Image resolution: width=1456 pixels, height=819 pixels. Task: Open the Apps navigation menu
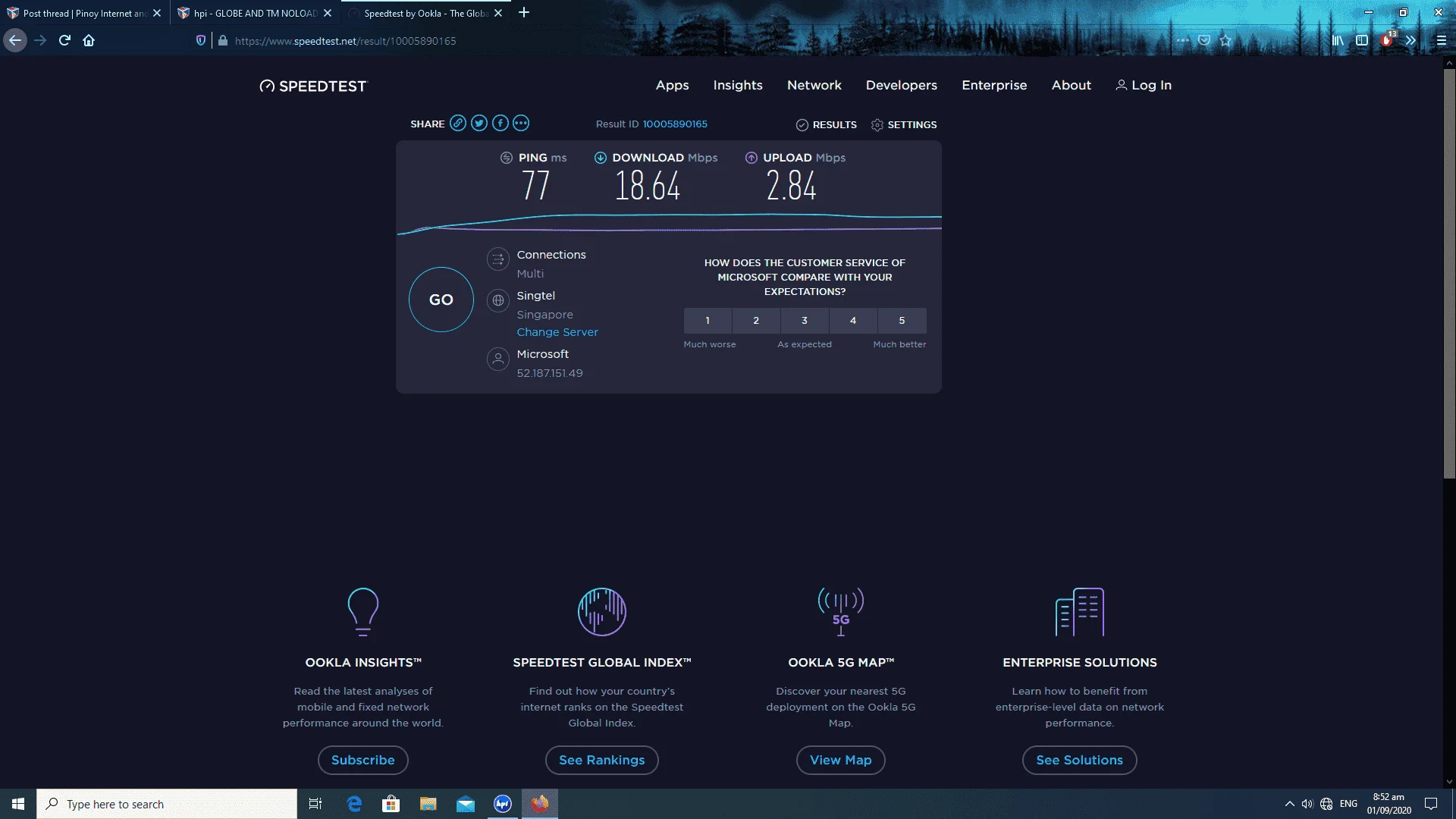coord(673,86)
